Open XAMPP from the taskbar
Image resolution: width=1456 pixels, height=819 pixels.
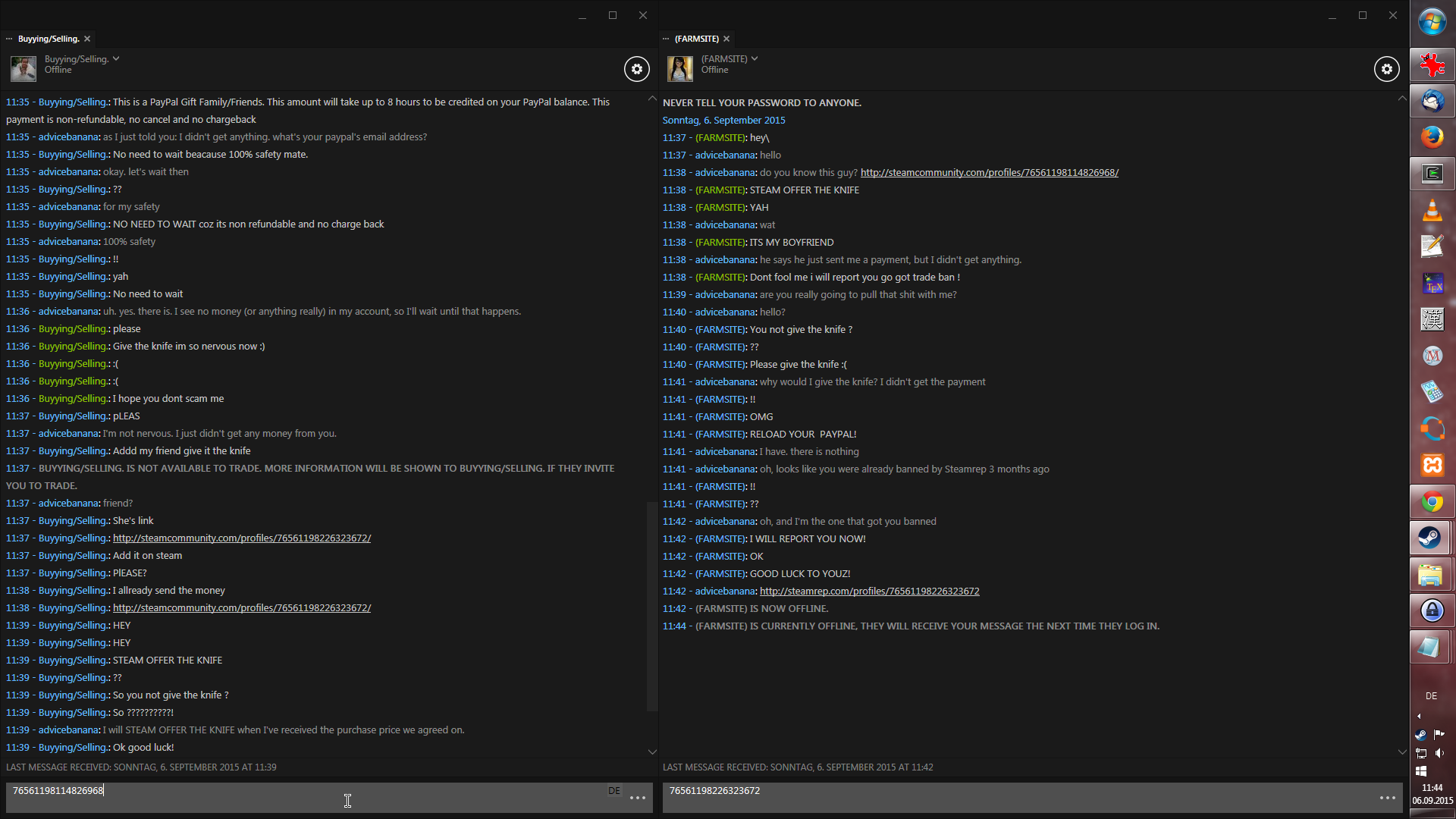pyautogui.click(x=1431, y=465)
